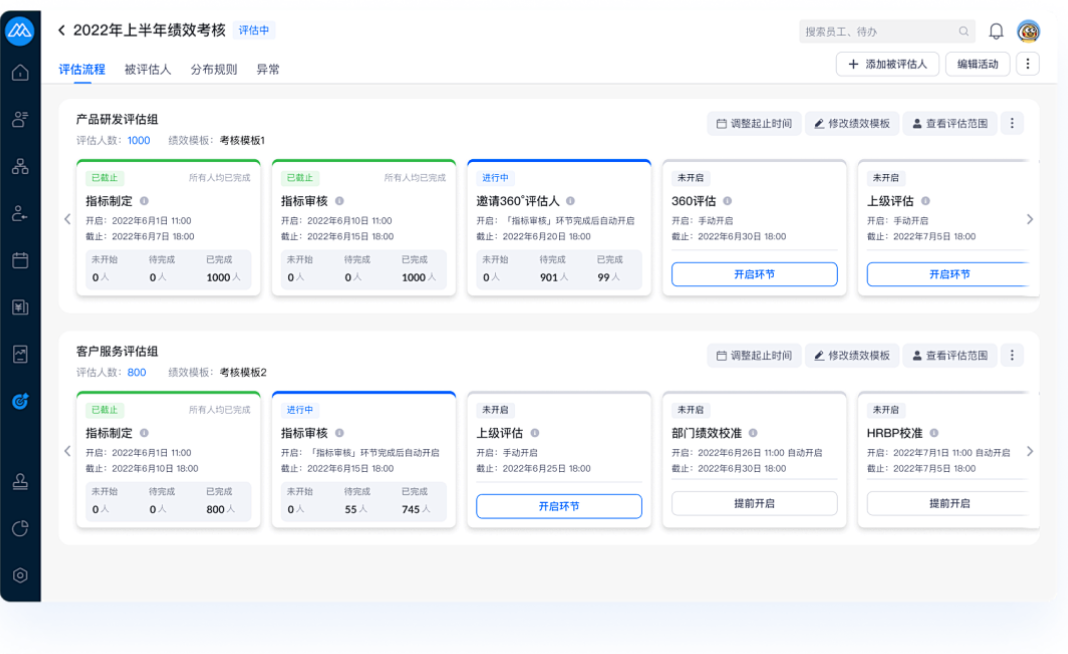Click 调整起止时间 for 产品研发评估组
Image resolution: width=1068 pixels, height=654 pixels.
click(754, 123)
